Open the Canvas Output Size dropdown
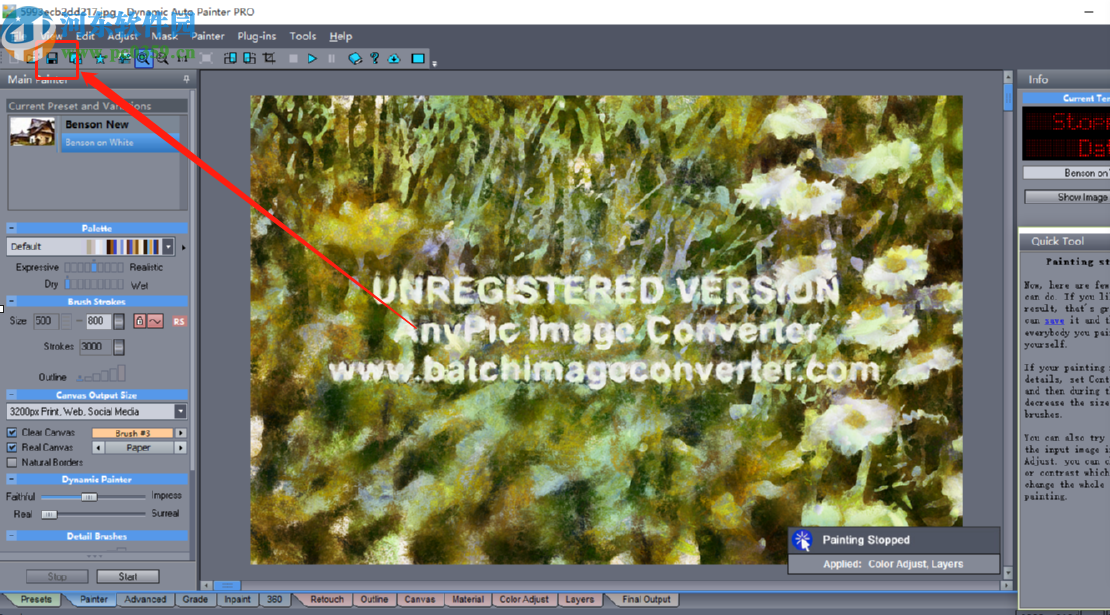 181,411
